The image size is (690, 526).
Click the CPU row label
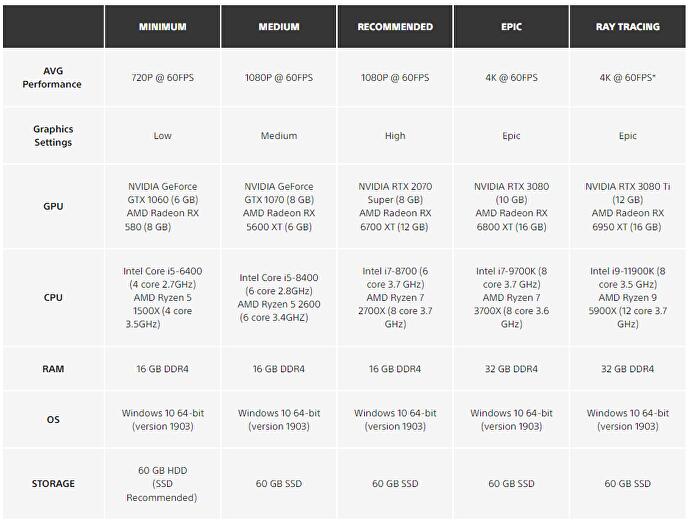(53, 297)
